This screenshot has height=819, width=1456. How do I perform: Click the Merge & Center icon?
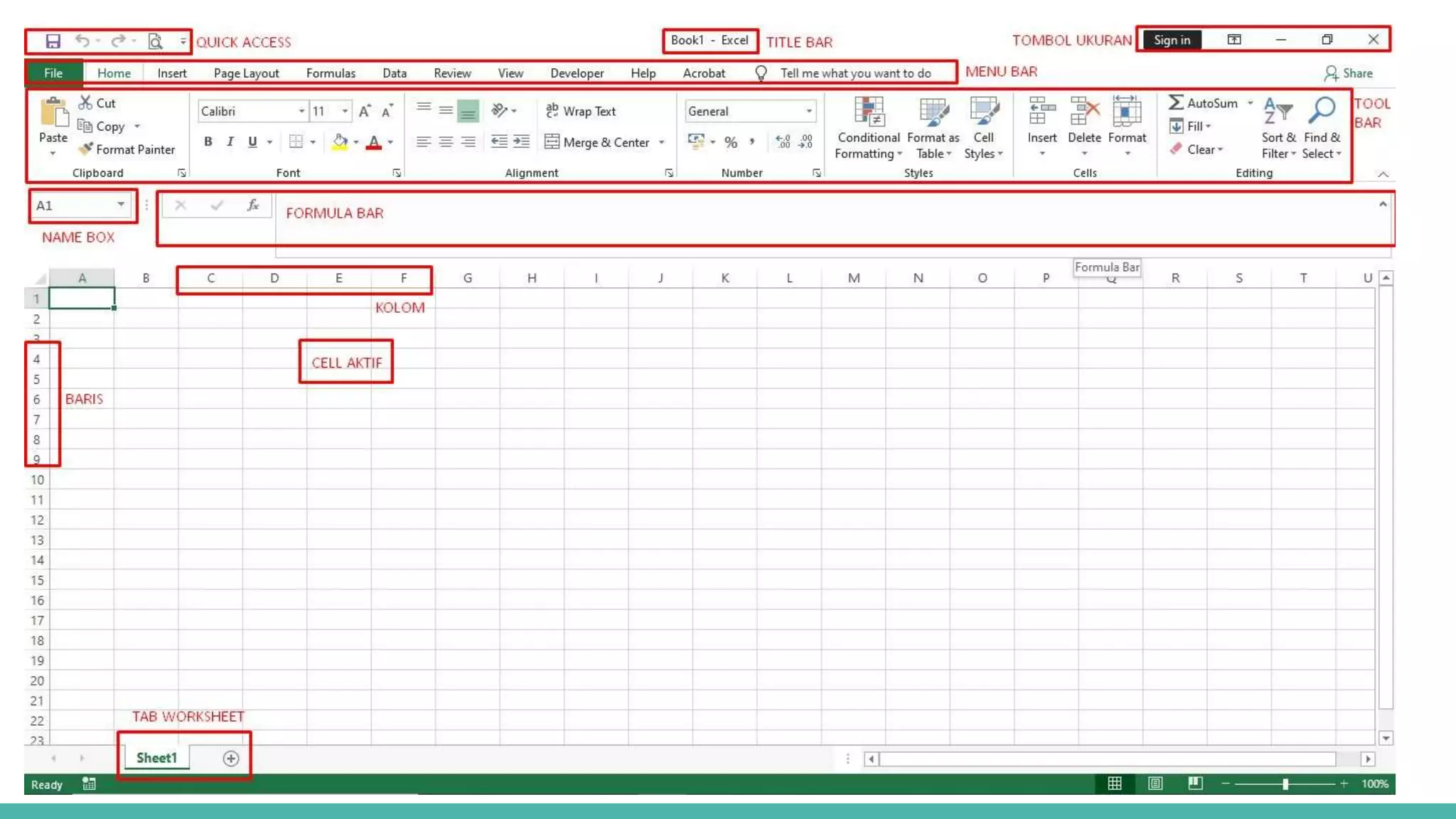click(x=552, y=142)
